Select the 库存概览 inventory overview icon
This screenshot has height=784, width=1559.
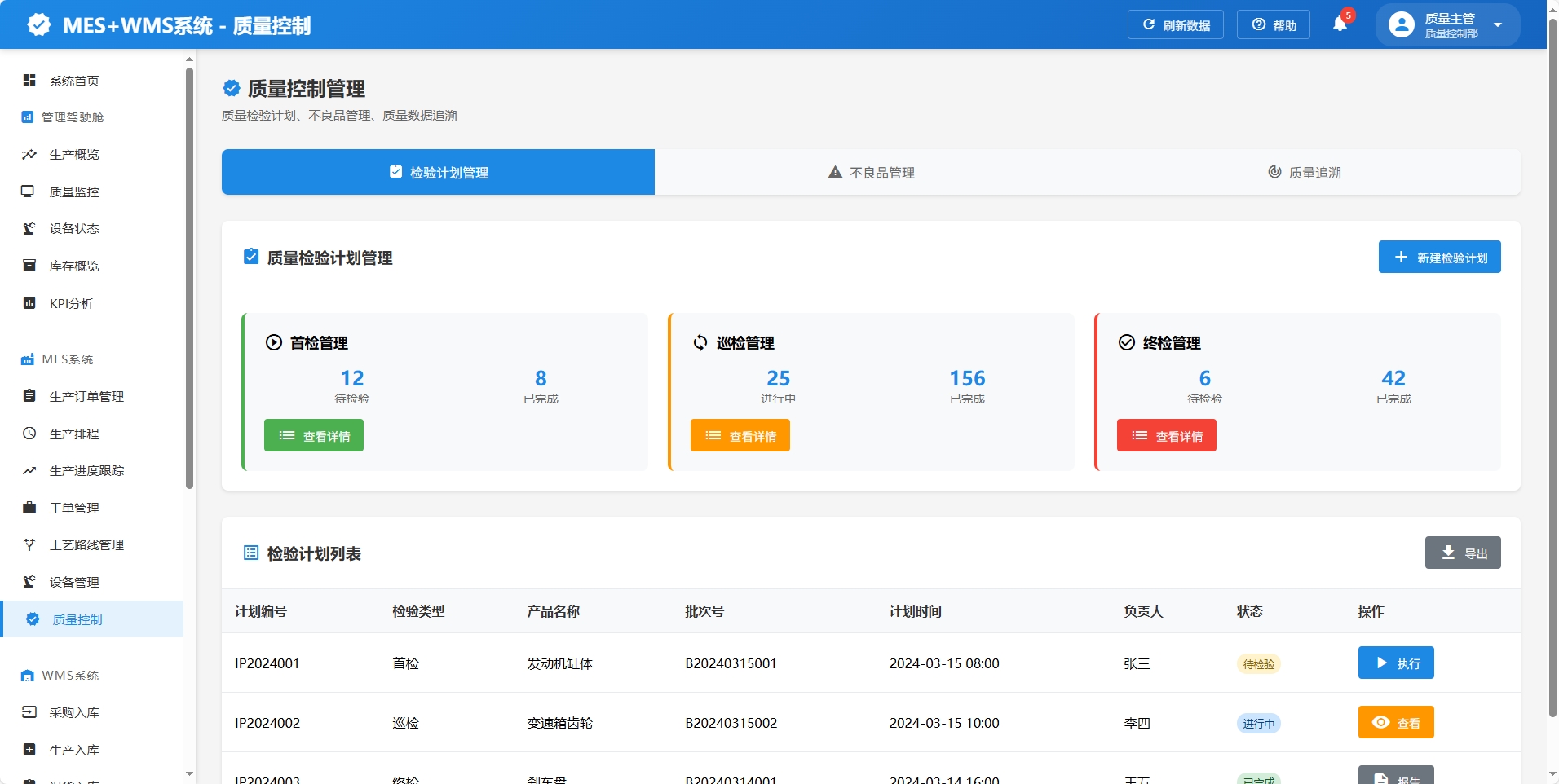coord(29,266)
